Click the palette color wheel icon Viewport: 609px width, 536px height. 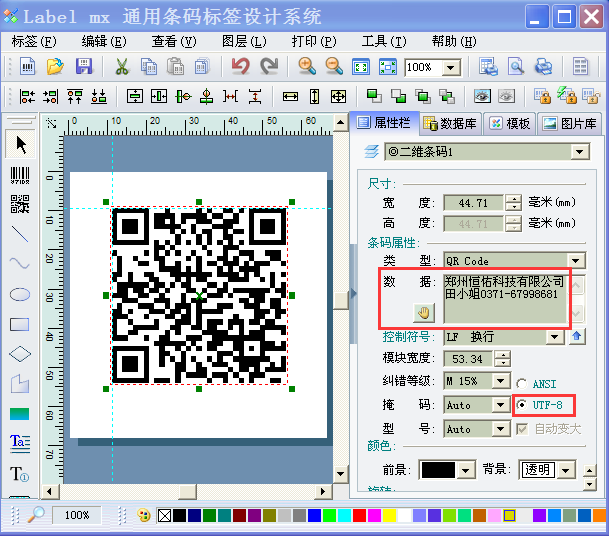(x=143, y=515)
